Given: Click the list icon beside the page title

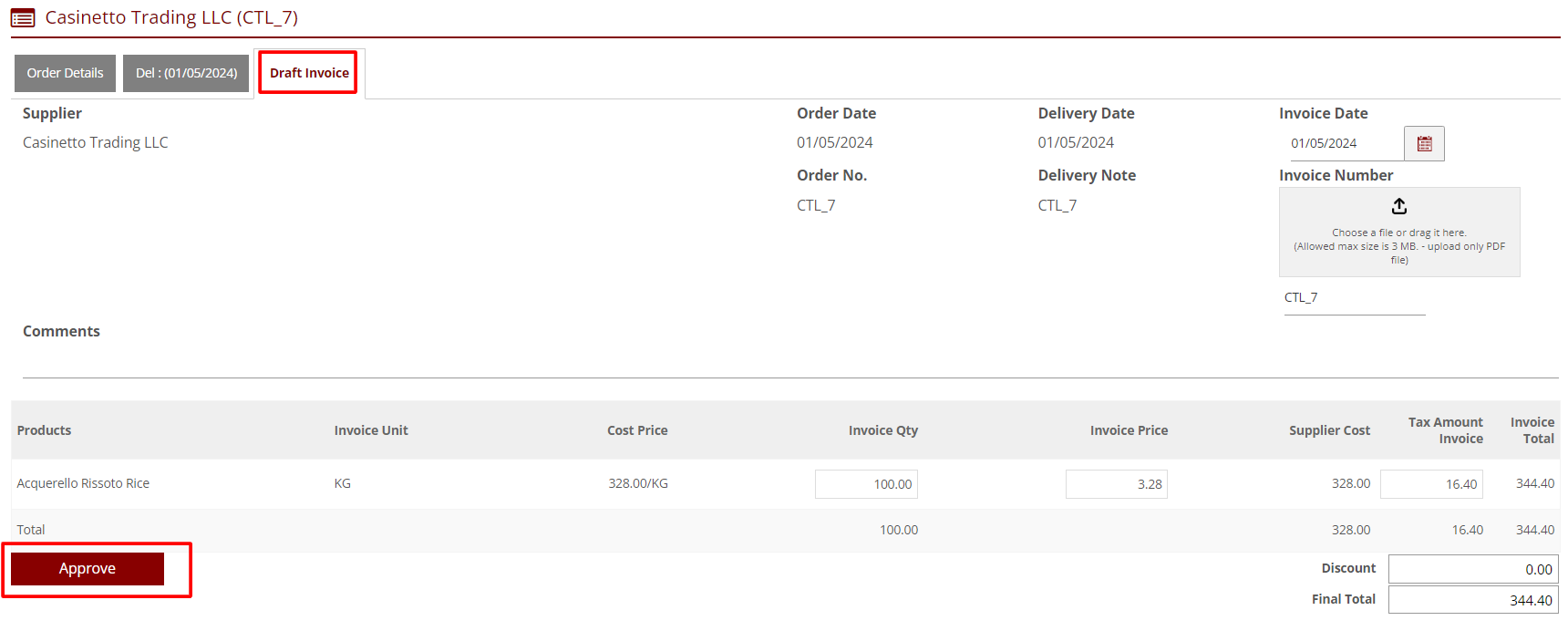Looking at the screenshot, I should tap(23, 17).
